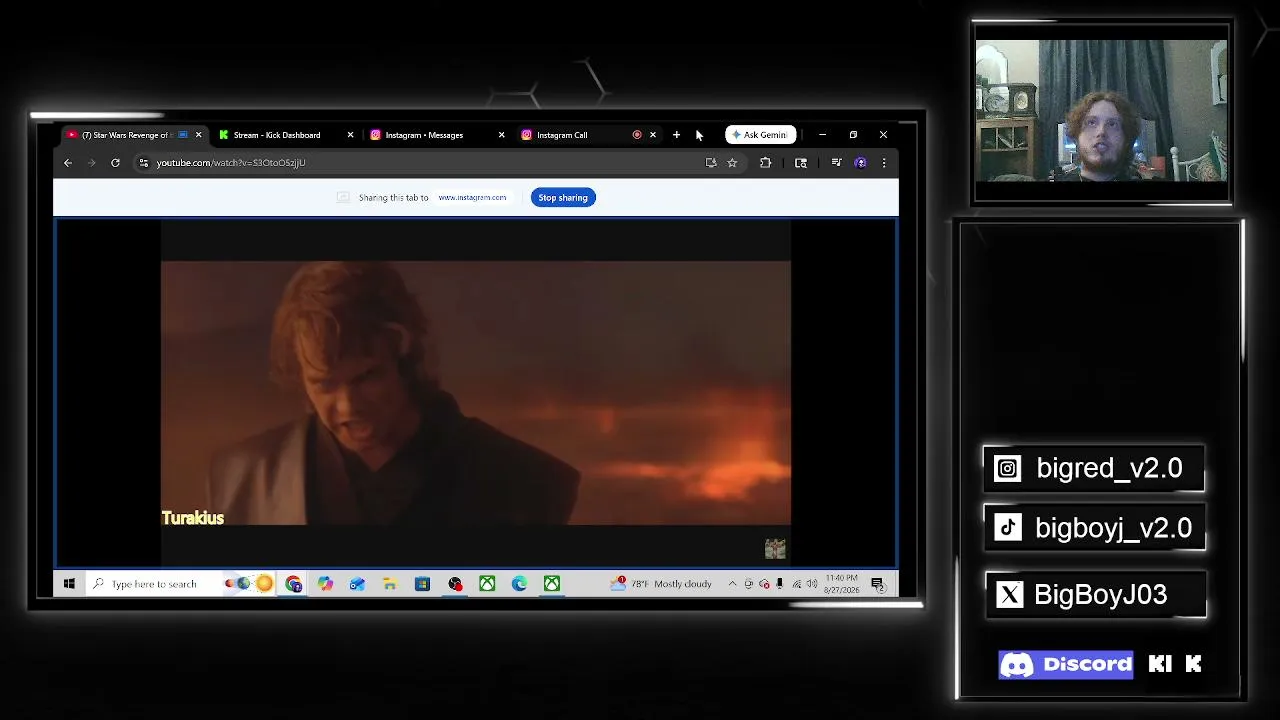This screenshot has width=1280, height=720.
Task: Open the taskbar microphone tray icon
Action: [780, 584]
